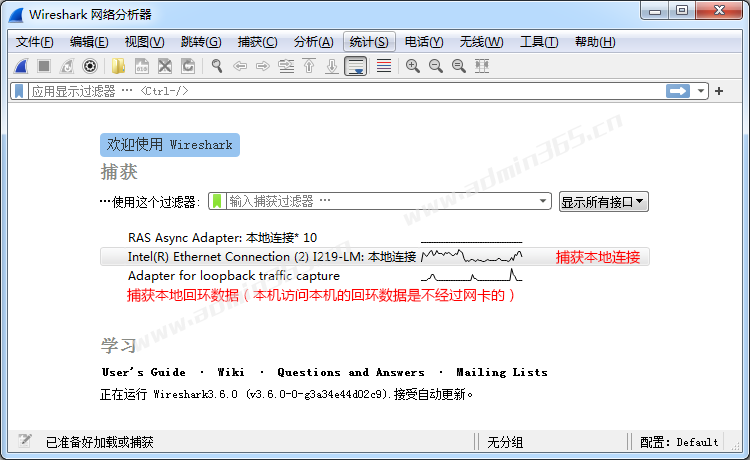Toggle auto-scroll during live capture

tap(355, 66)
